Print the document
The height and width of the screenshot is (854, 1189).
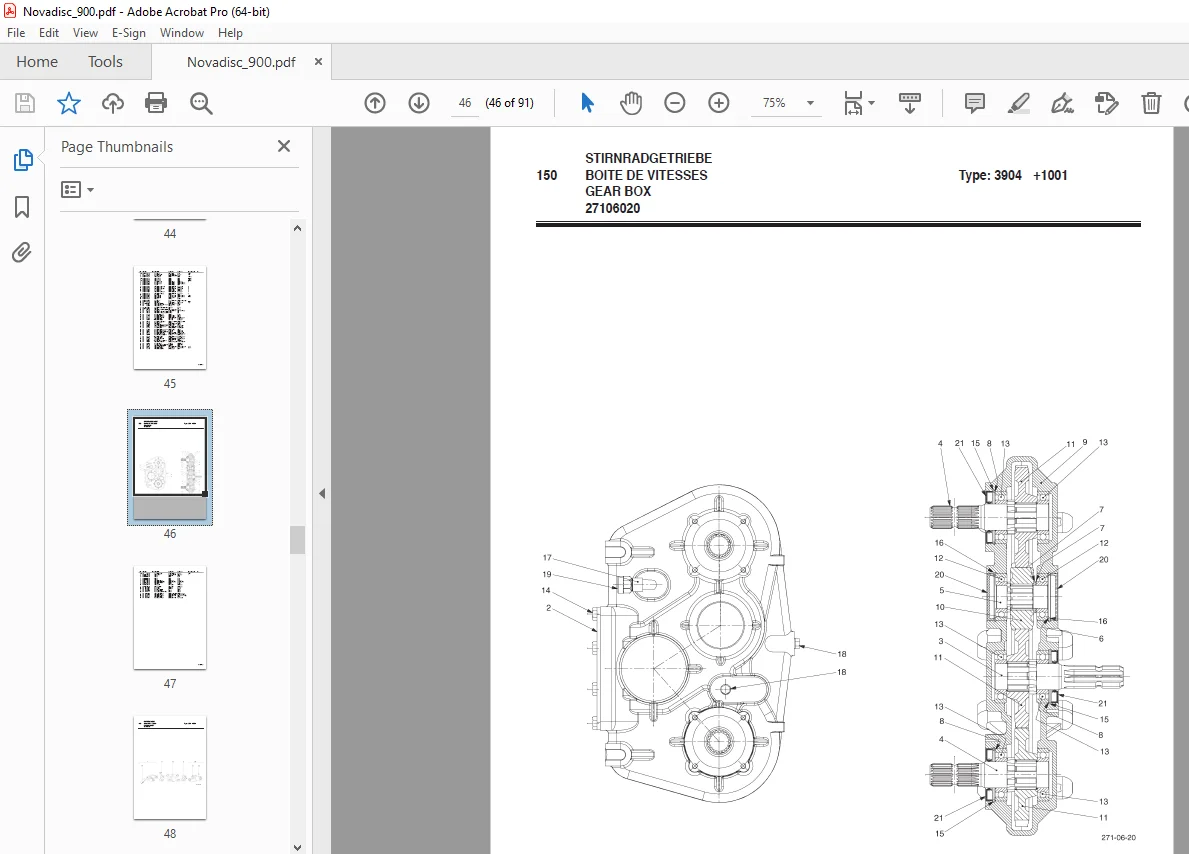pyautogui.click(x=156, y=103)
